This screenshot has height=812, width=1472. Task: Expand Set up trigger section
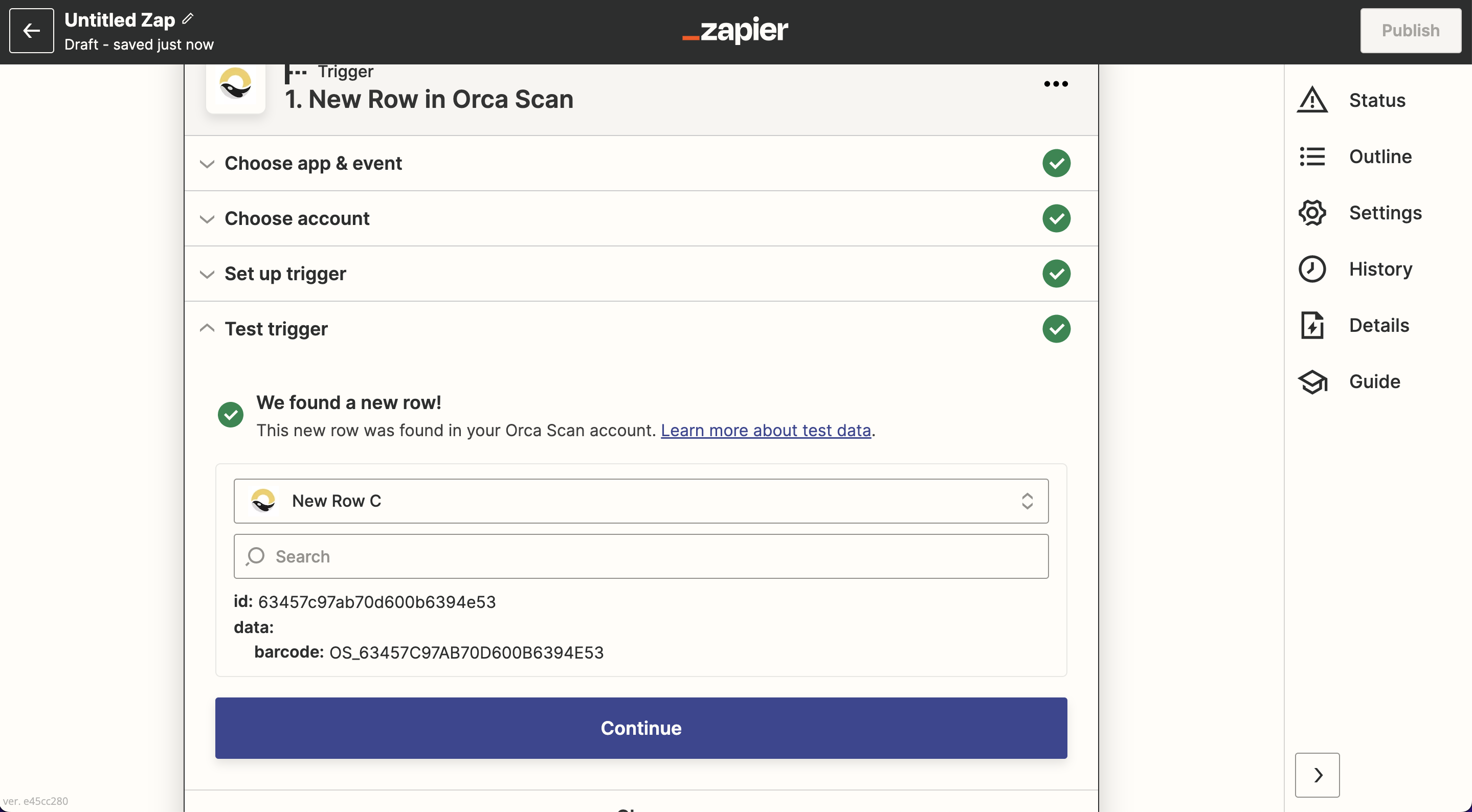click(285, 274)
